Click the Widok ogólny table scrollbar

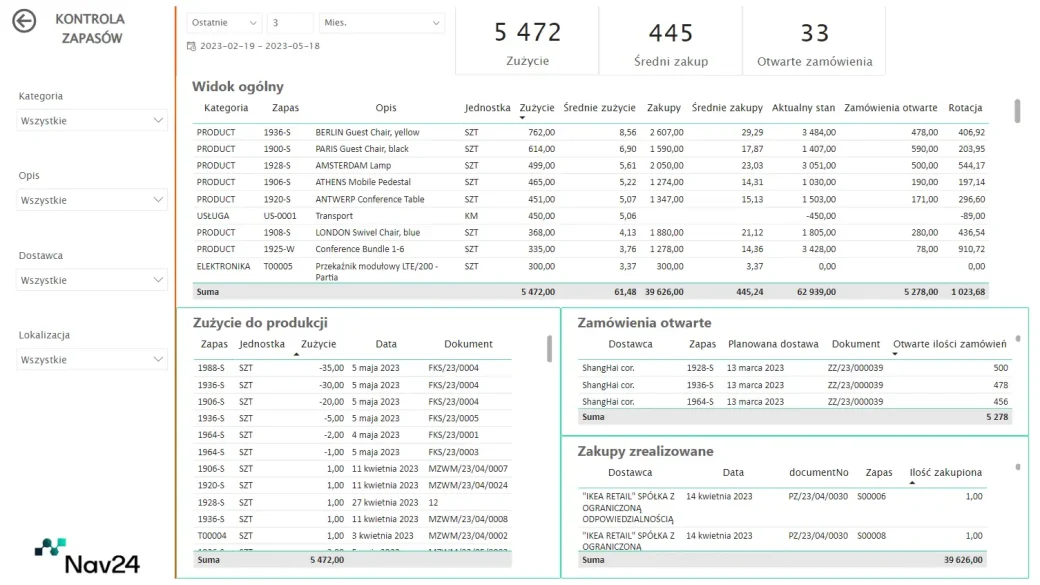(x=1017, y=111)
